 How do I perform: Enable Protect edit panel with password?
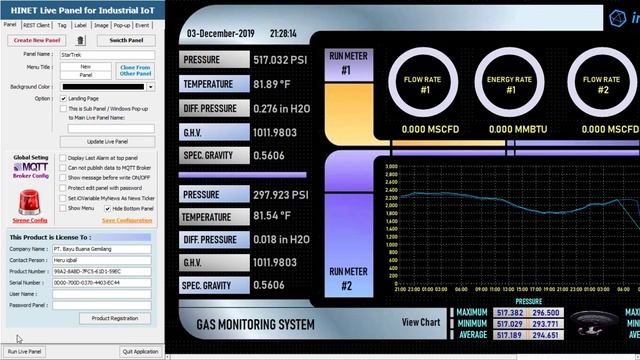[x=62, y=188]
